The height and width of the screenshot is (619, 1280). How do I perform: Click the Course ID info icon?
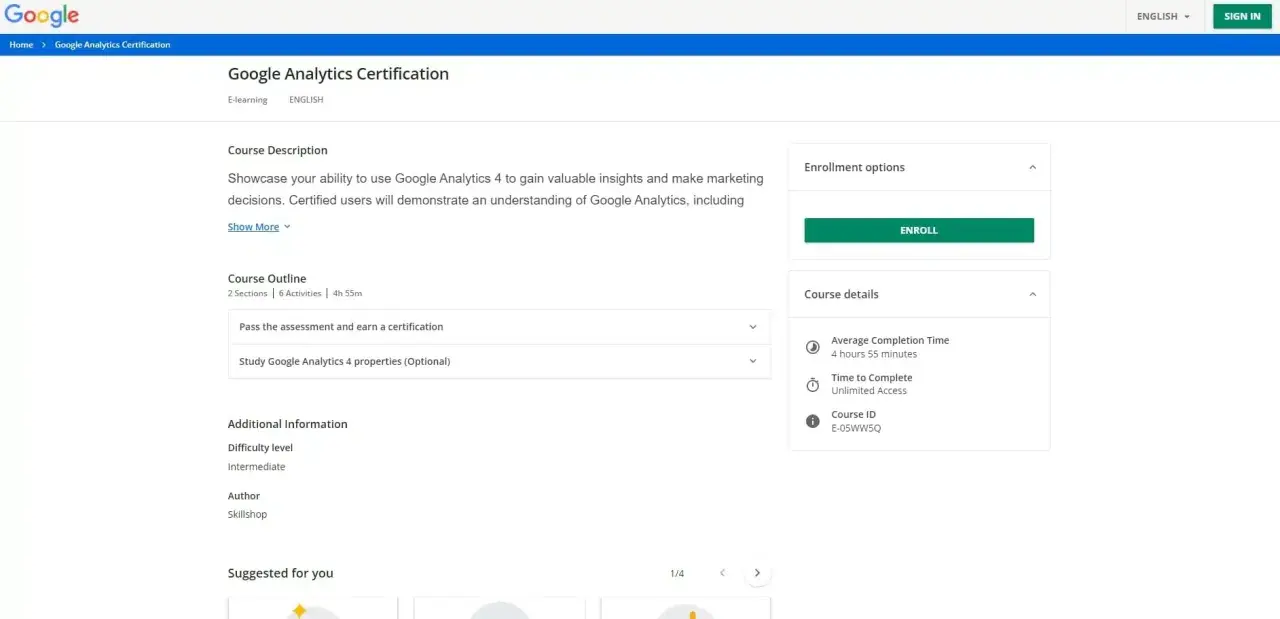[812, 421]
